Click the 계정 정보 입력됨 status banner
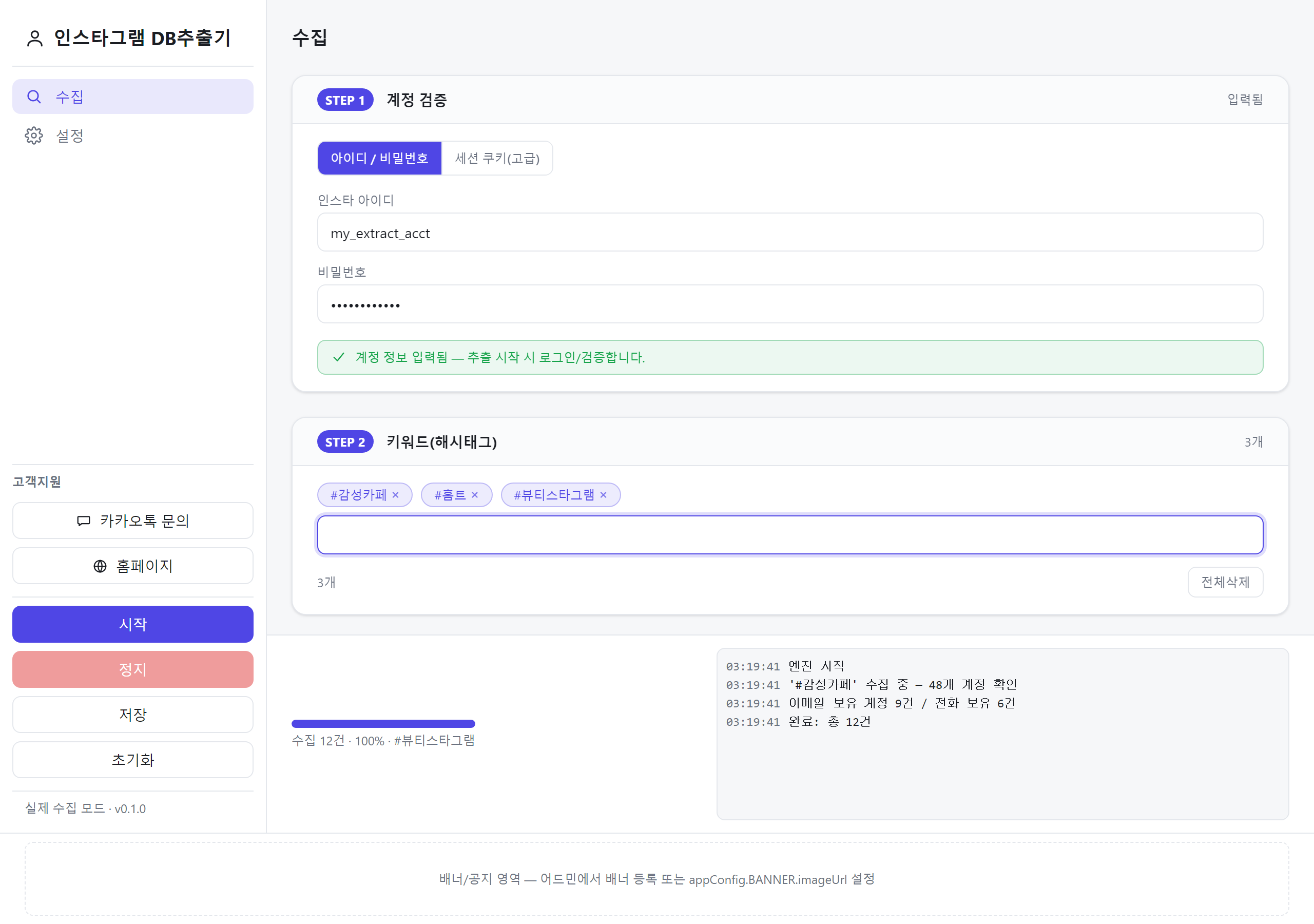This screenshot has width=1314, height=924. 790,357
